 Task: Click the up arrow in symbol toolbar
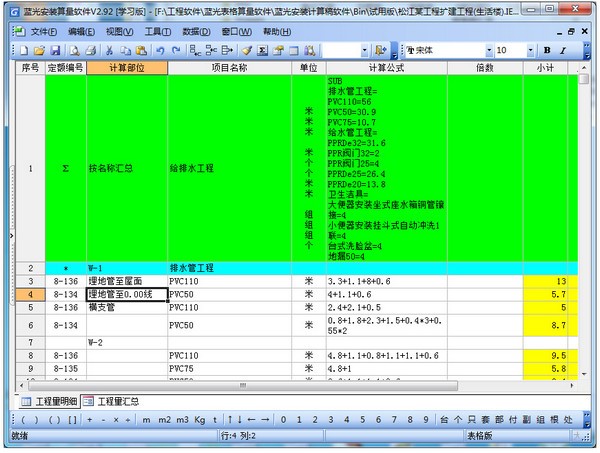(x=230, y=420)
